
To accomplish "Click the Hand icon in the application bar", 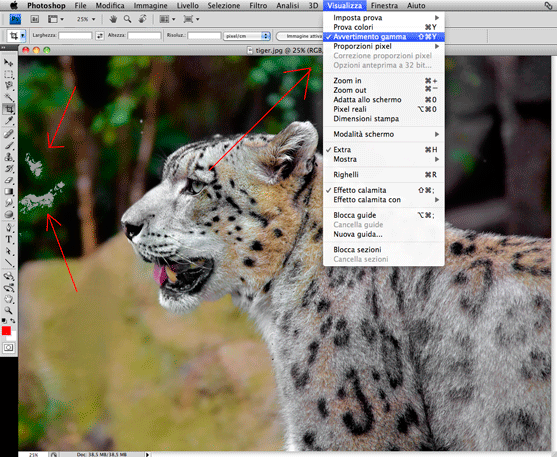I will tap(113, 19).
